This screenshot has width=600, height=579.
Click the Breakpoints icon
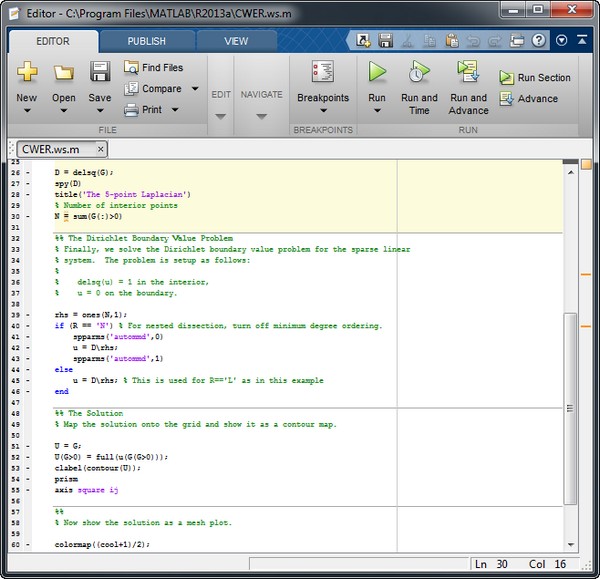pyautogui.click(x=323, y=72)
